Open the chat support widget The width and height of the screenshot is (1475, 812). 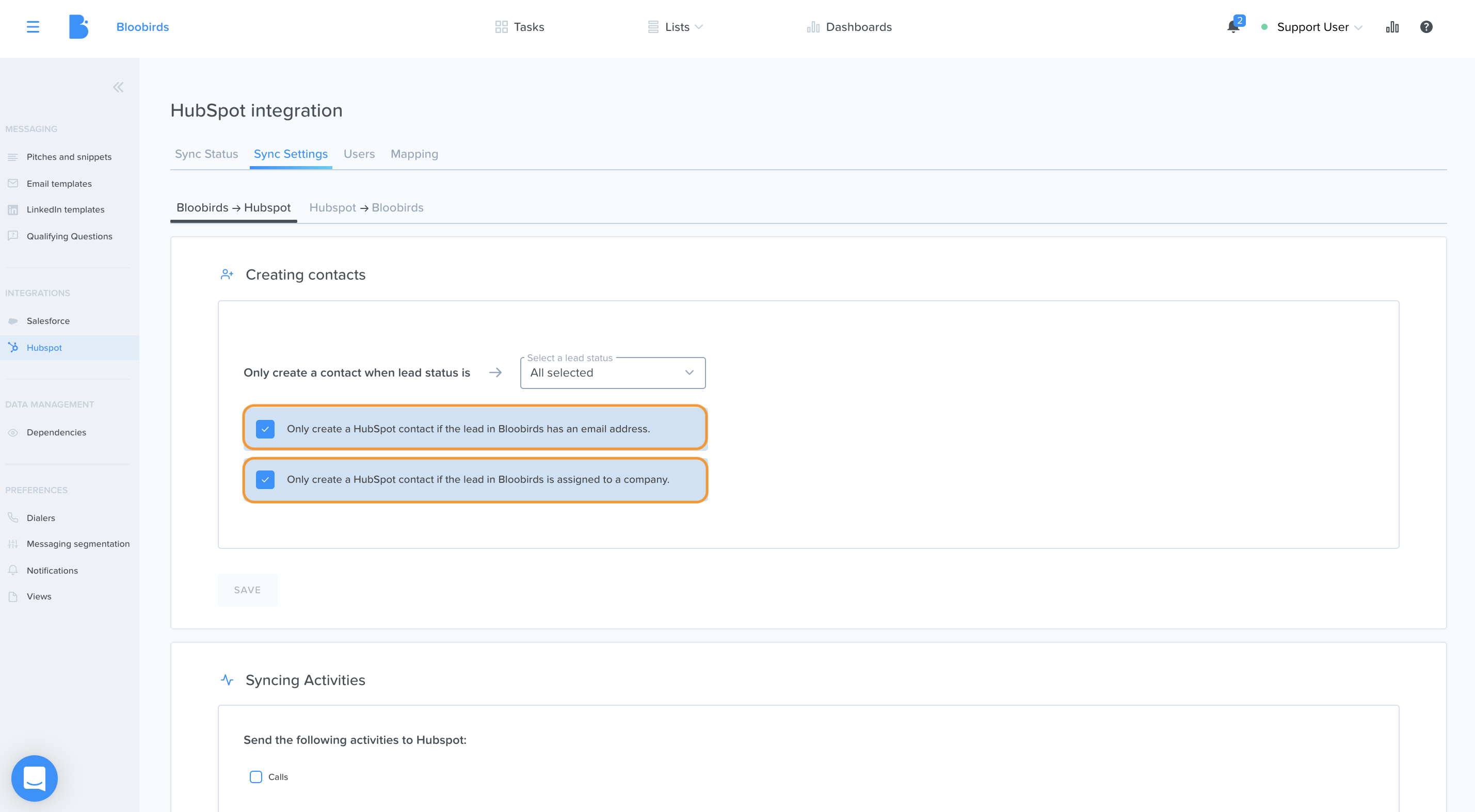click(35, 777)
